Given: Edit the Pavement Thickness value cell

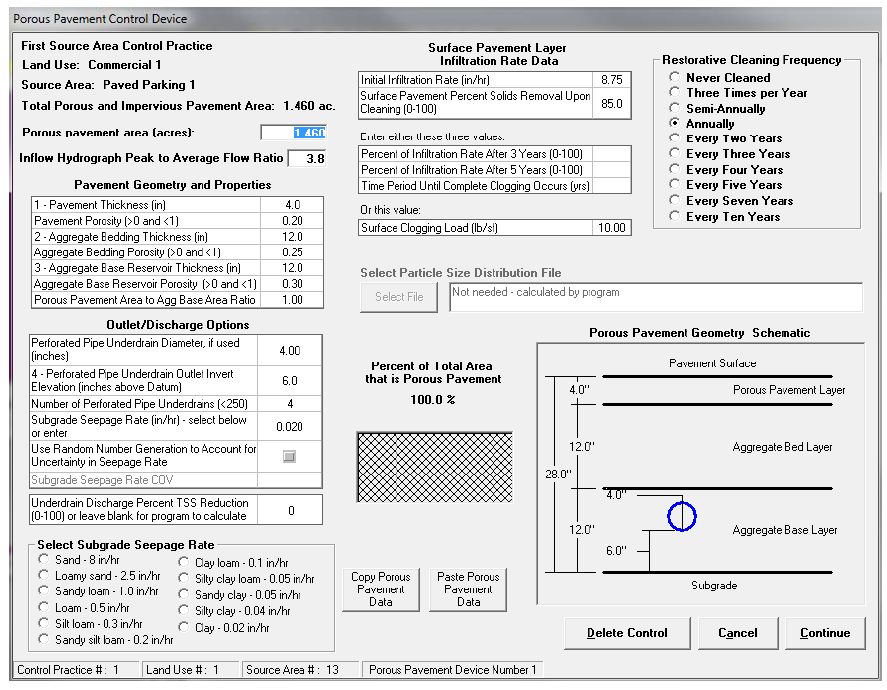Looking at the screenshot, I should 290,205.
